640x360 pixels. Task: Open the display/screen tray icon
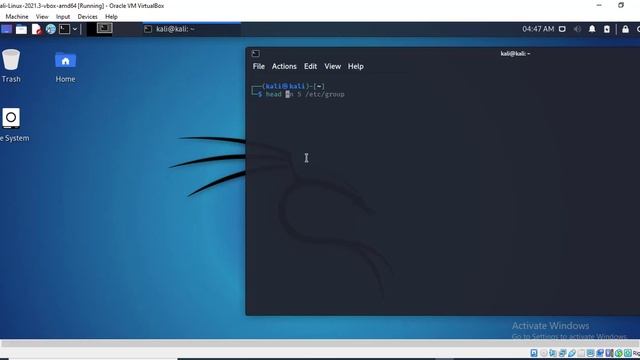[x=562, y=29]
